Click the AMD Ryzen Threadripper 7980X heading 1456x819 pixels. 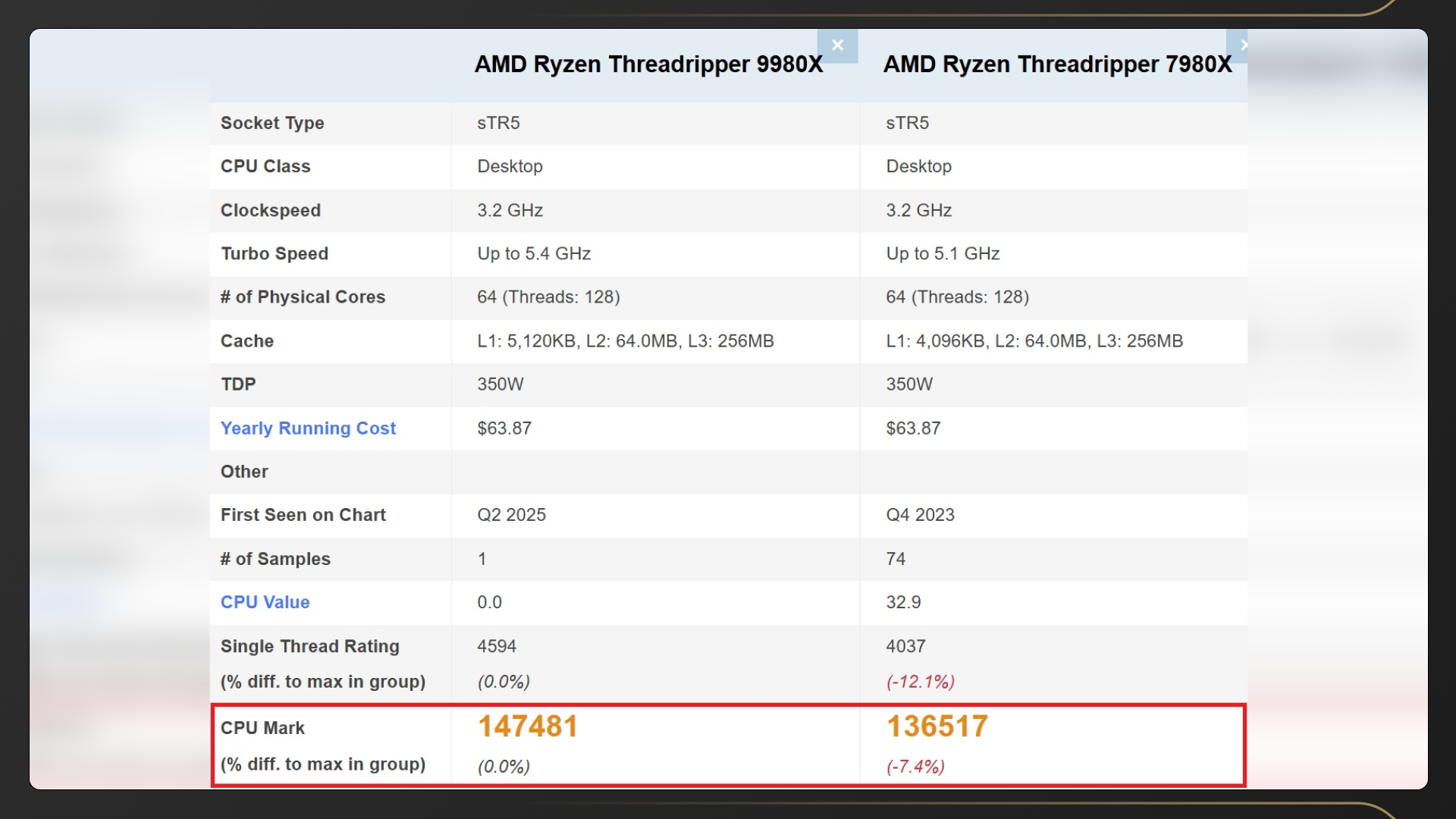1057,64
